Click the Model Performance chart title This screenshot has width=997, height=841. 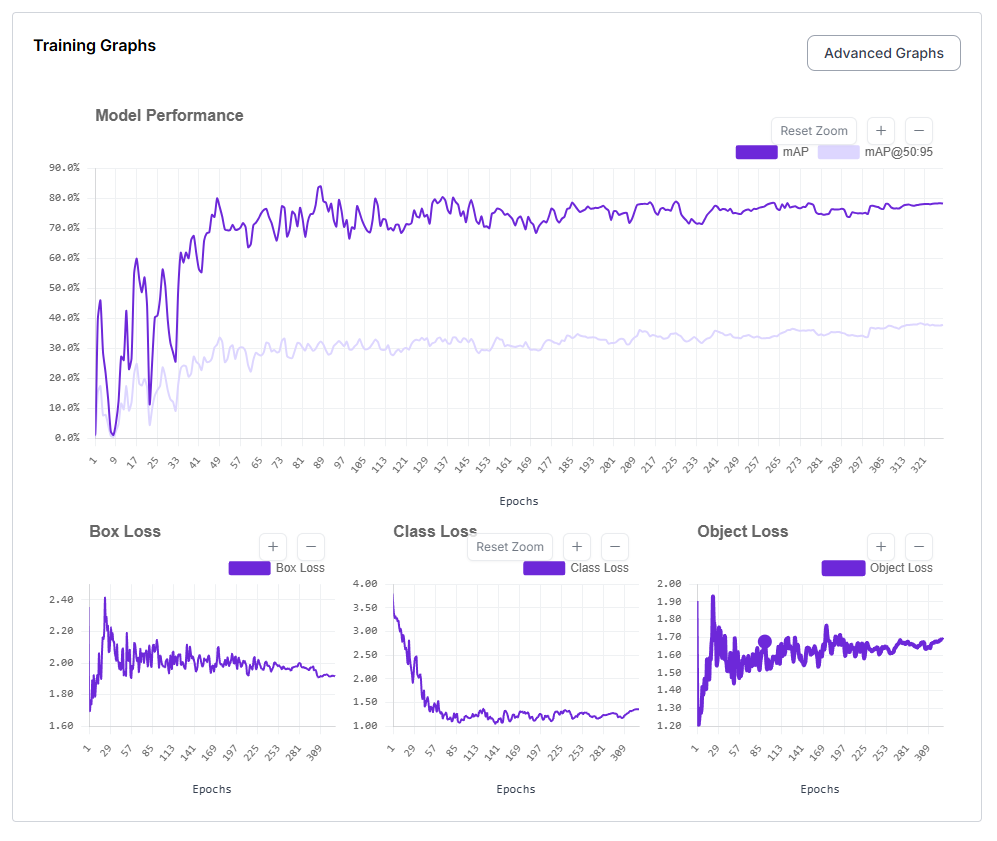169,116
